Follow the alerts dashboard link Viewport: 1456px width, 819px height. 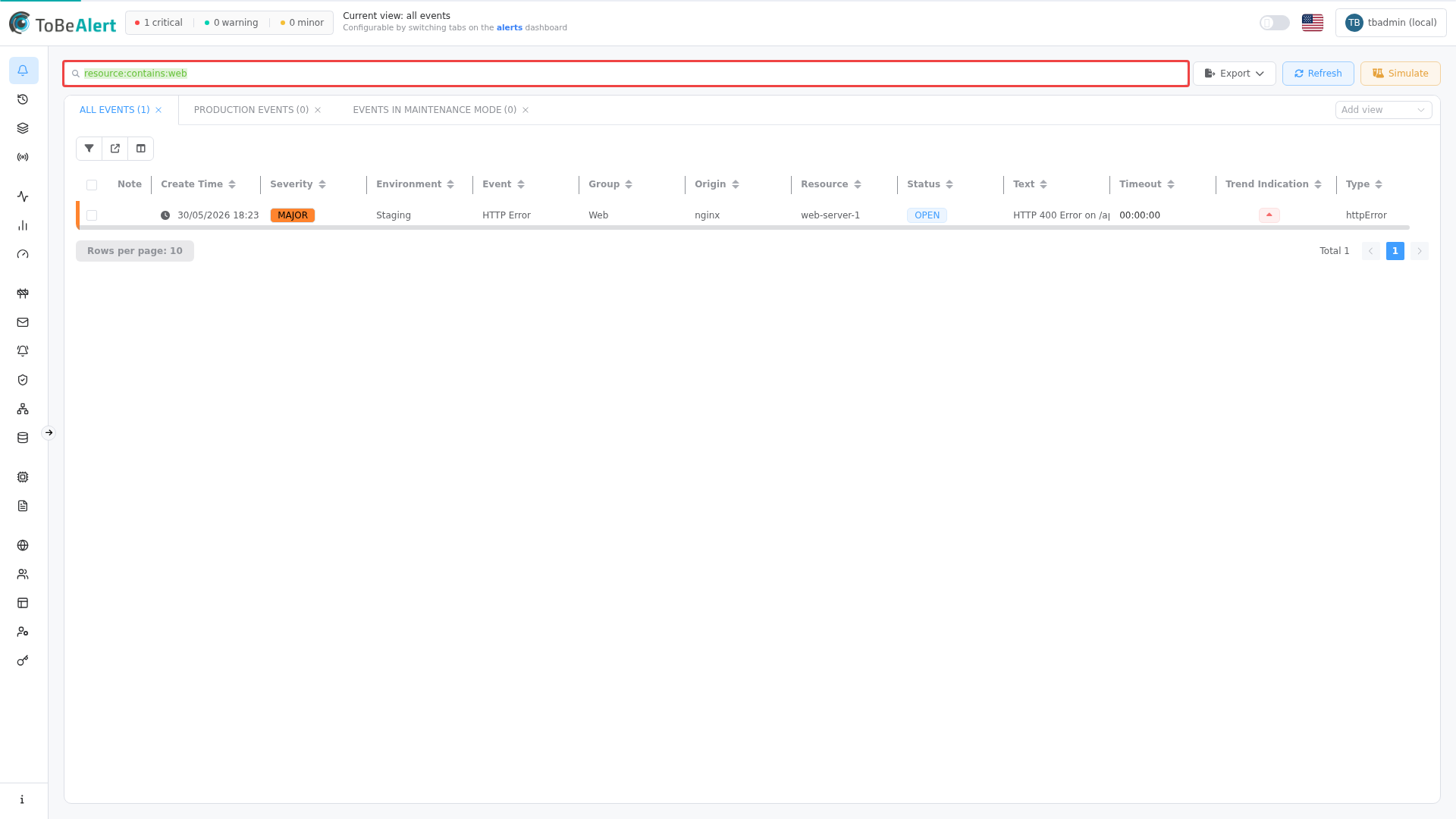coord(509,28)
